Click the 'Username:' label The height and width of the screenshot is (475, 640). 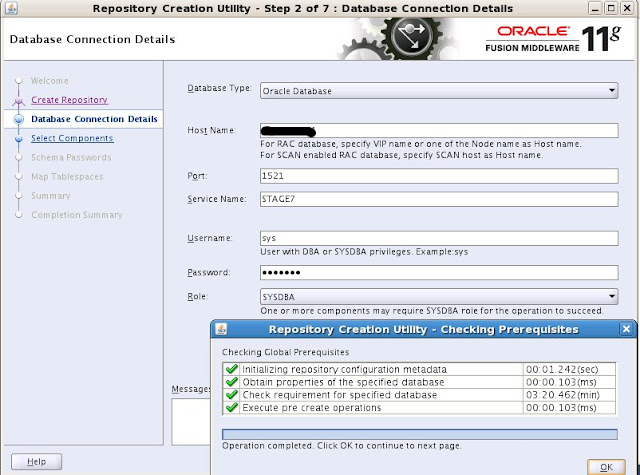(x=210, y=238)
